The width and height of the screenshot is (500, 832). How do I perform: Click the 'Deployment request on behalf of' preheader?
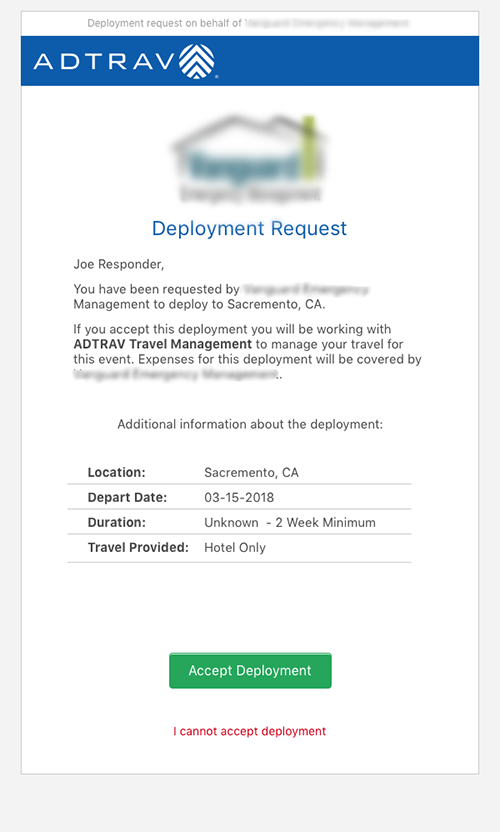tap(165, 23)
